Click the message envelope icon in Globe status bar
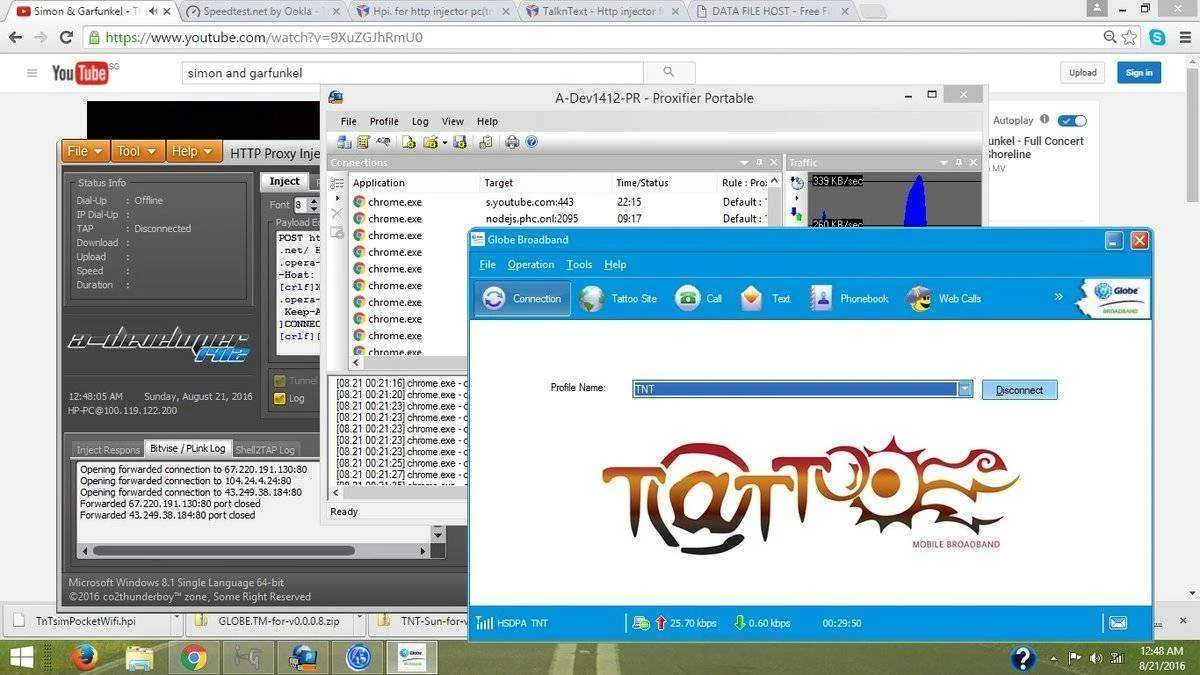The width and height of the screenshot is (1200, 675). 1118,622
